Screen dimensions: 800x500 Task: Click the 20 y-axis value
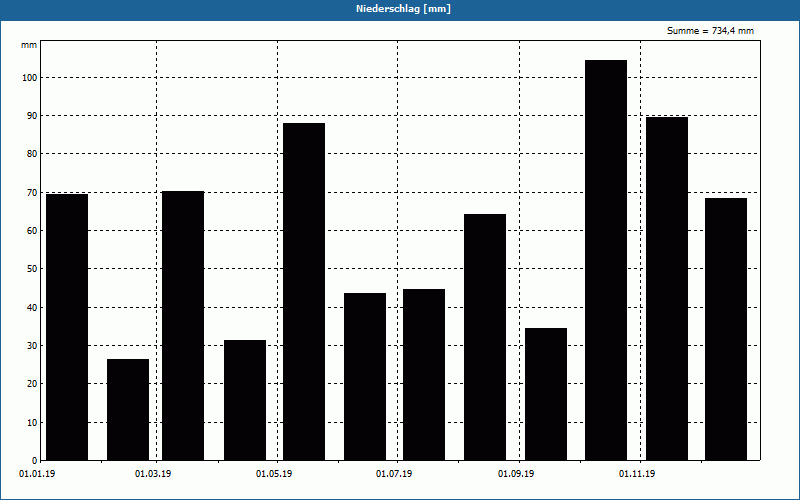(32, 384)
